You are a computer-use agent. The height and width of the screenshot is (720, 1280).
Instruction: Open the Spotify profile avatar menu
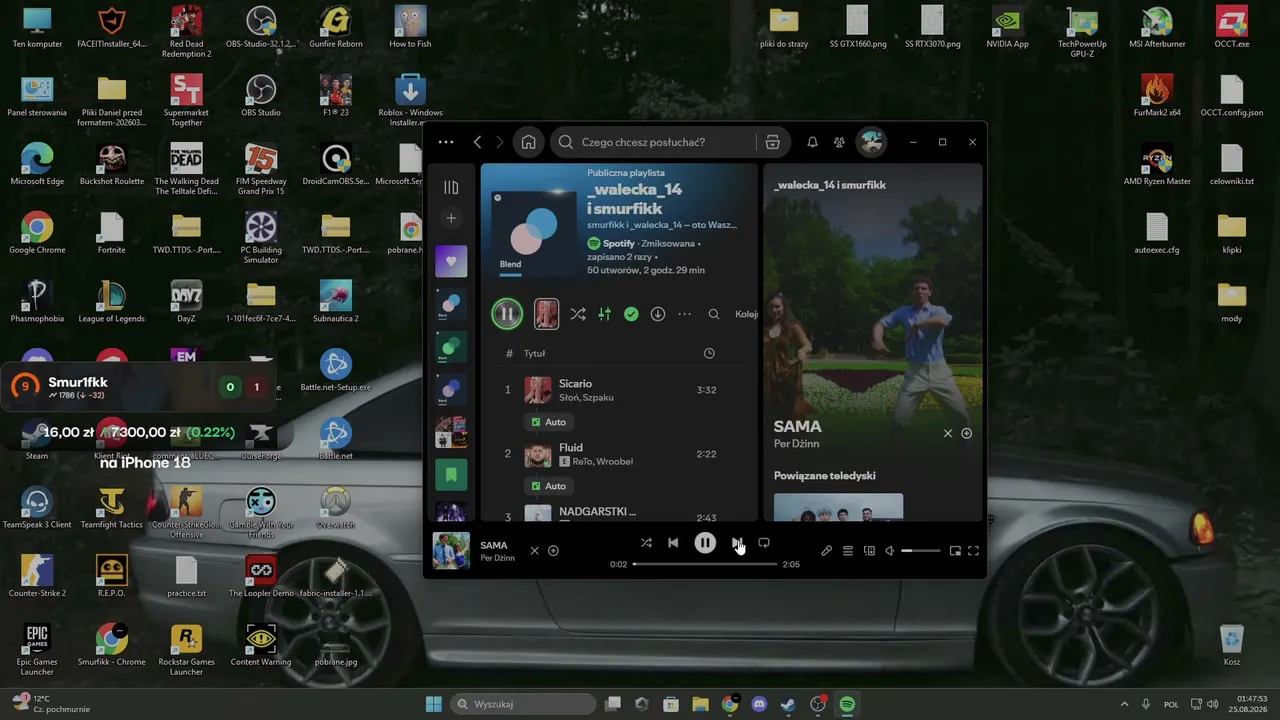(x=871, y=142)
